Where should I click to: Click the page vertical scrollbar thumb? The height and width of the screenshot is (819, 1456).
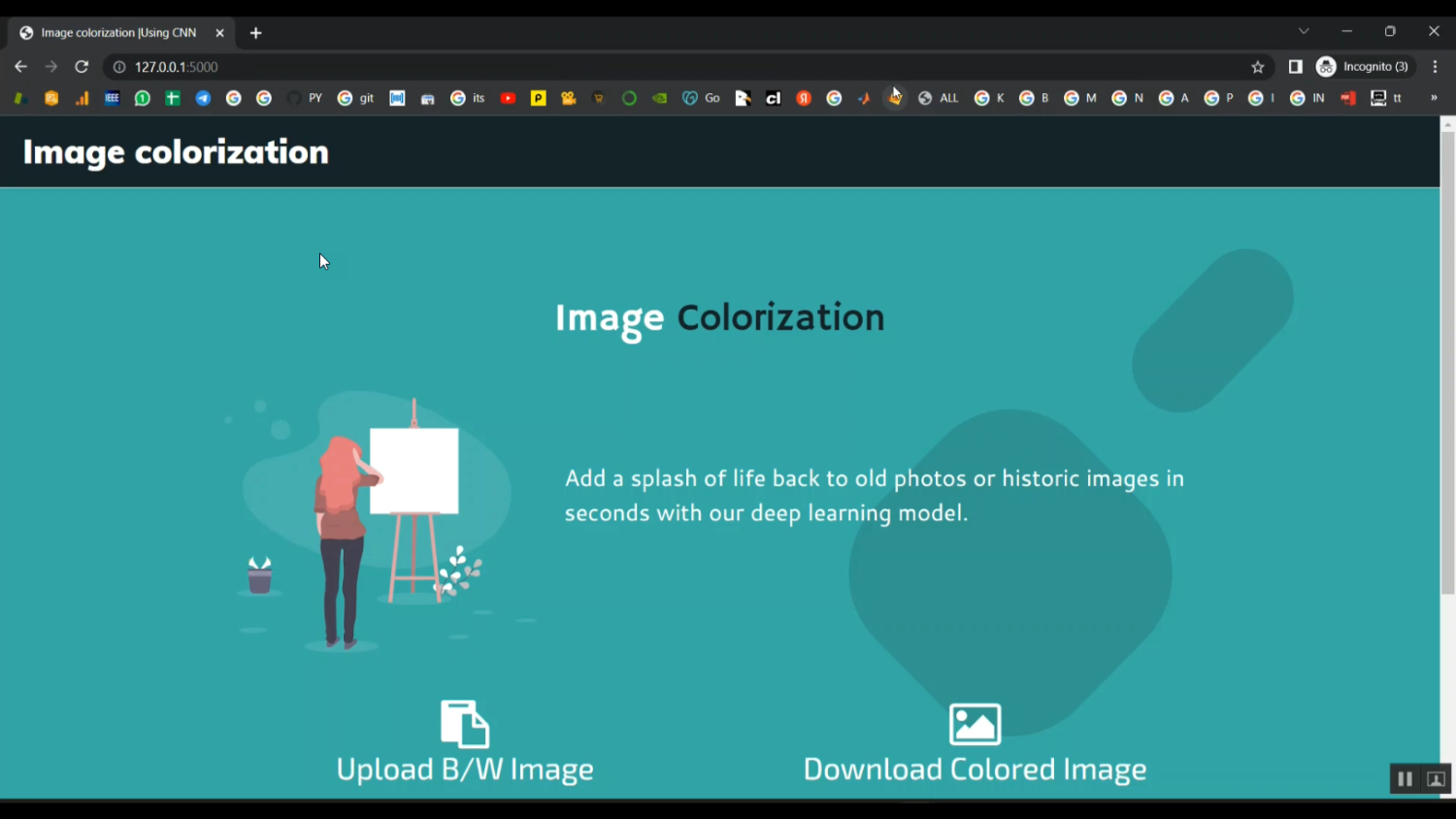coord(1447,359)
